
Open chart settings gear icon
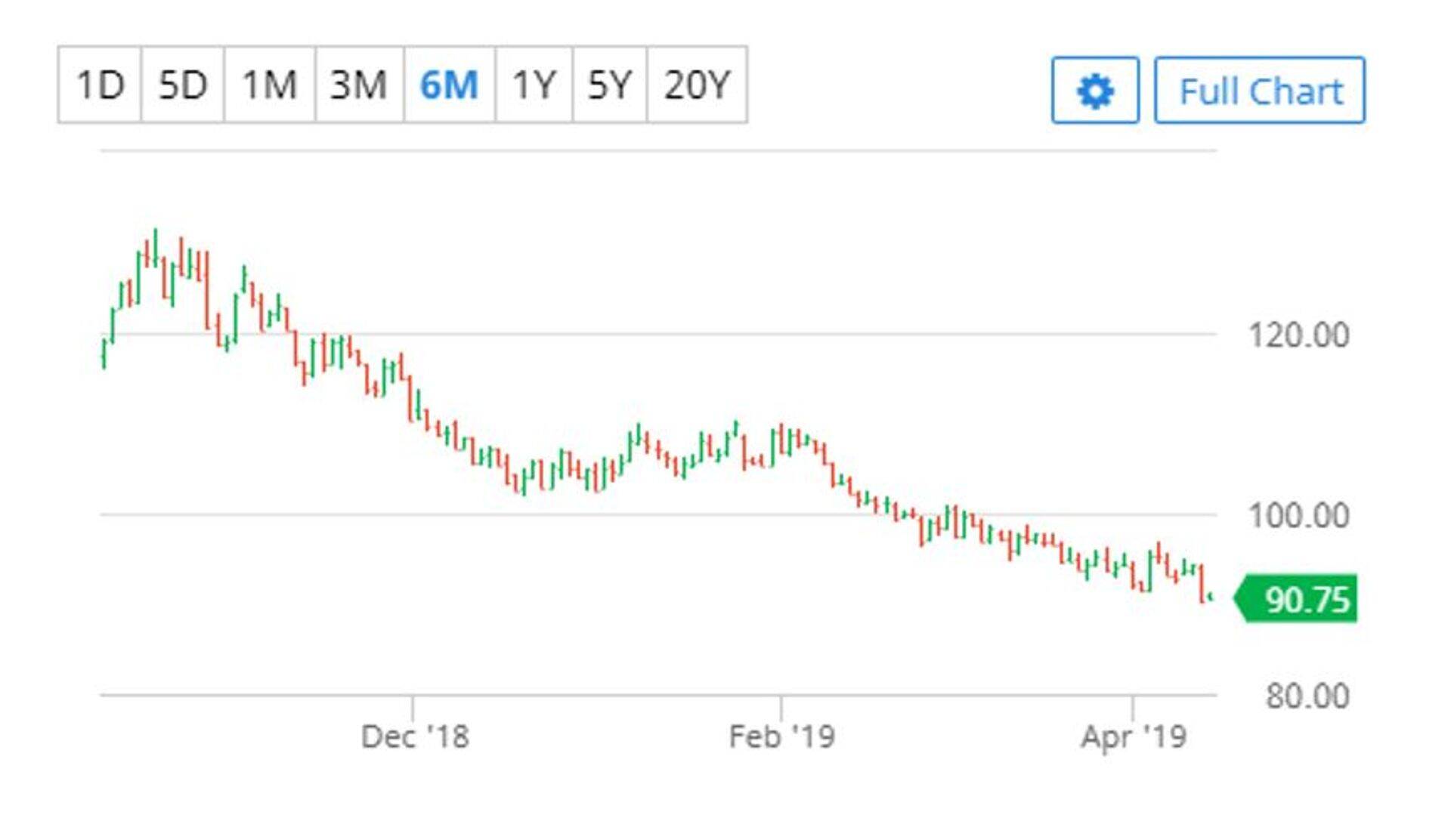pyautogui.click(x=1095, y=91)
